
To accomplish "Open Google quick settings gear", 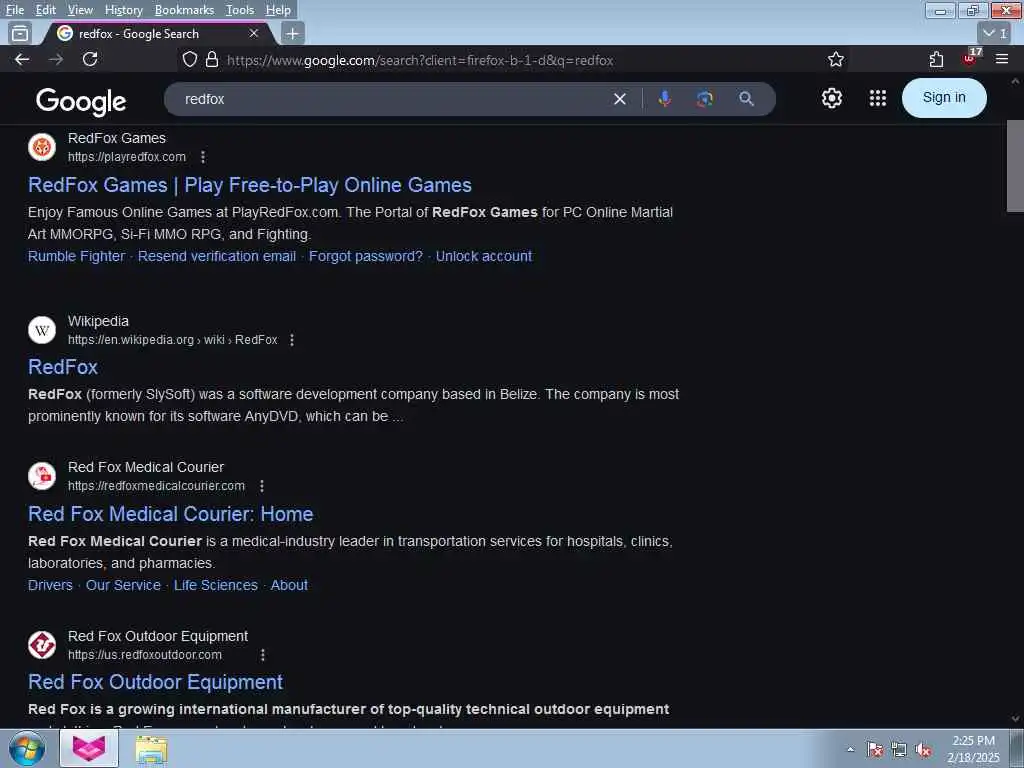I will (x=832, y=98).
